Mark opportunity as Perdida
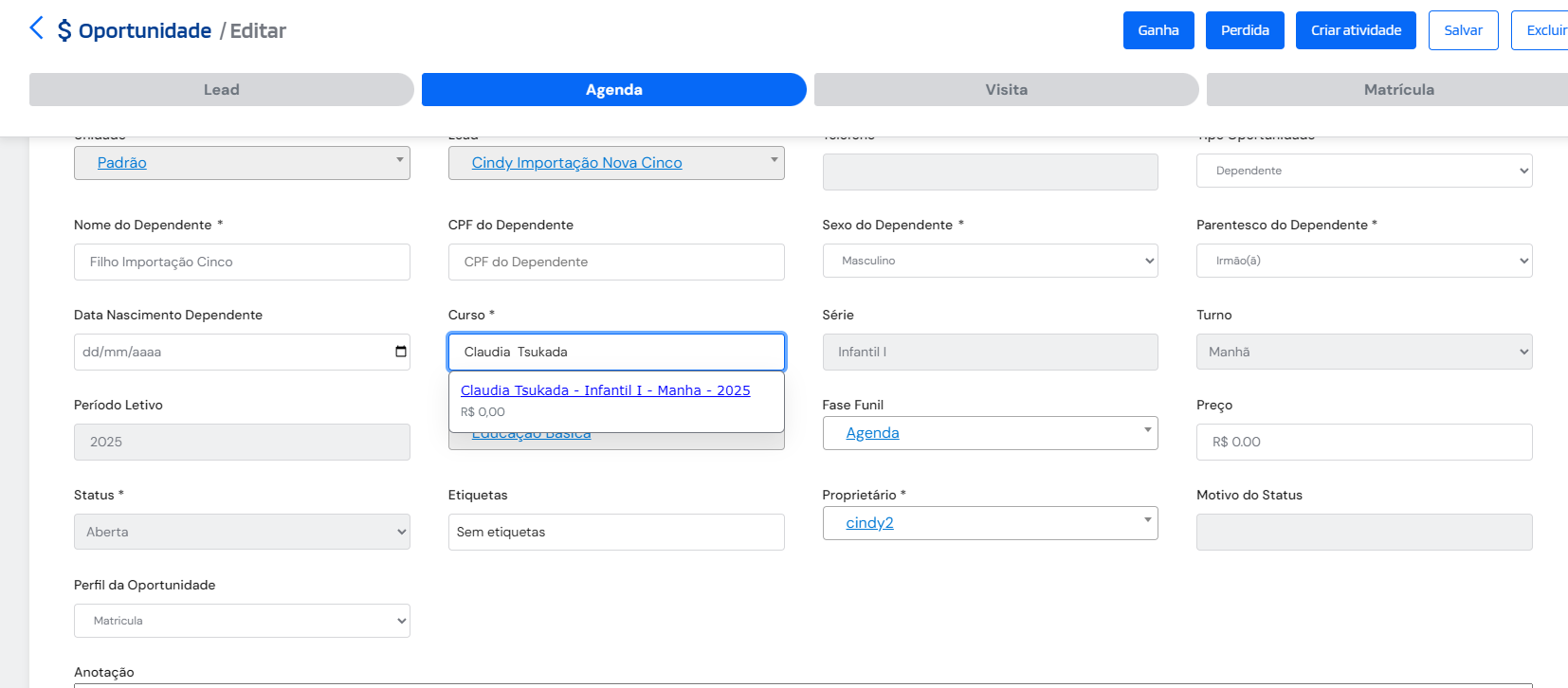This screenshot has height=688, width=1568. 1245,30
